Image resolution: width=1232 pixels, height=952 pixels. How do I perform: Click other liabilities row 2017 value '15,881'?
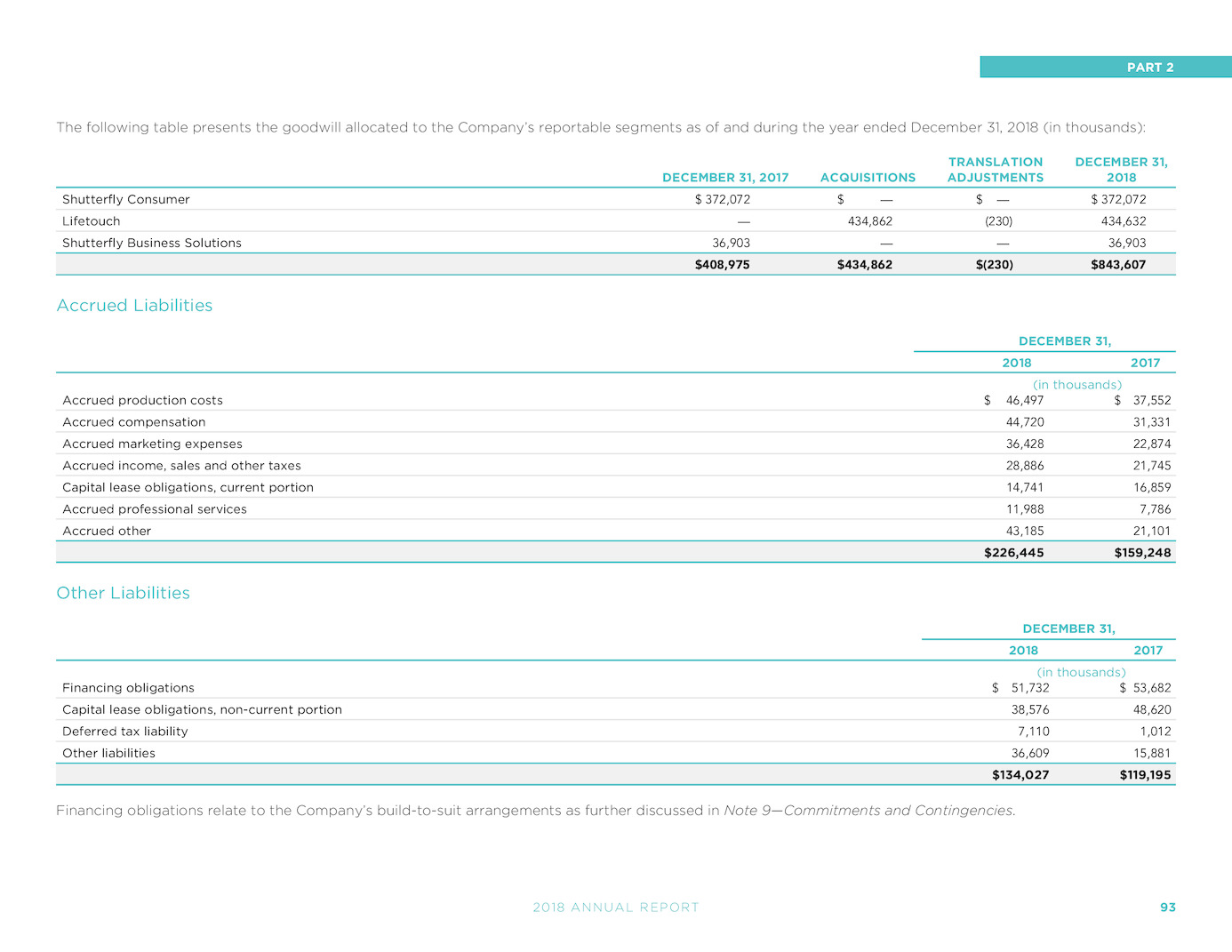(x=1152, y=753)
